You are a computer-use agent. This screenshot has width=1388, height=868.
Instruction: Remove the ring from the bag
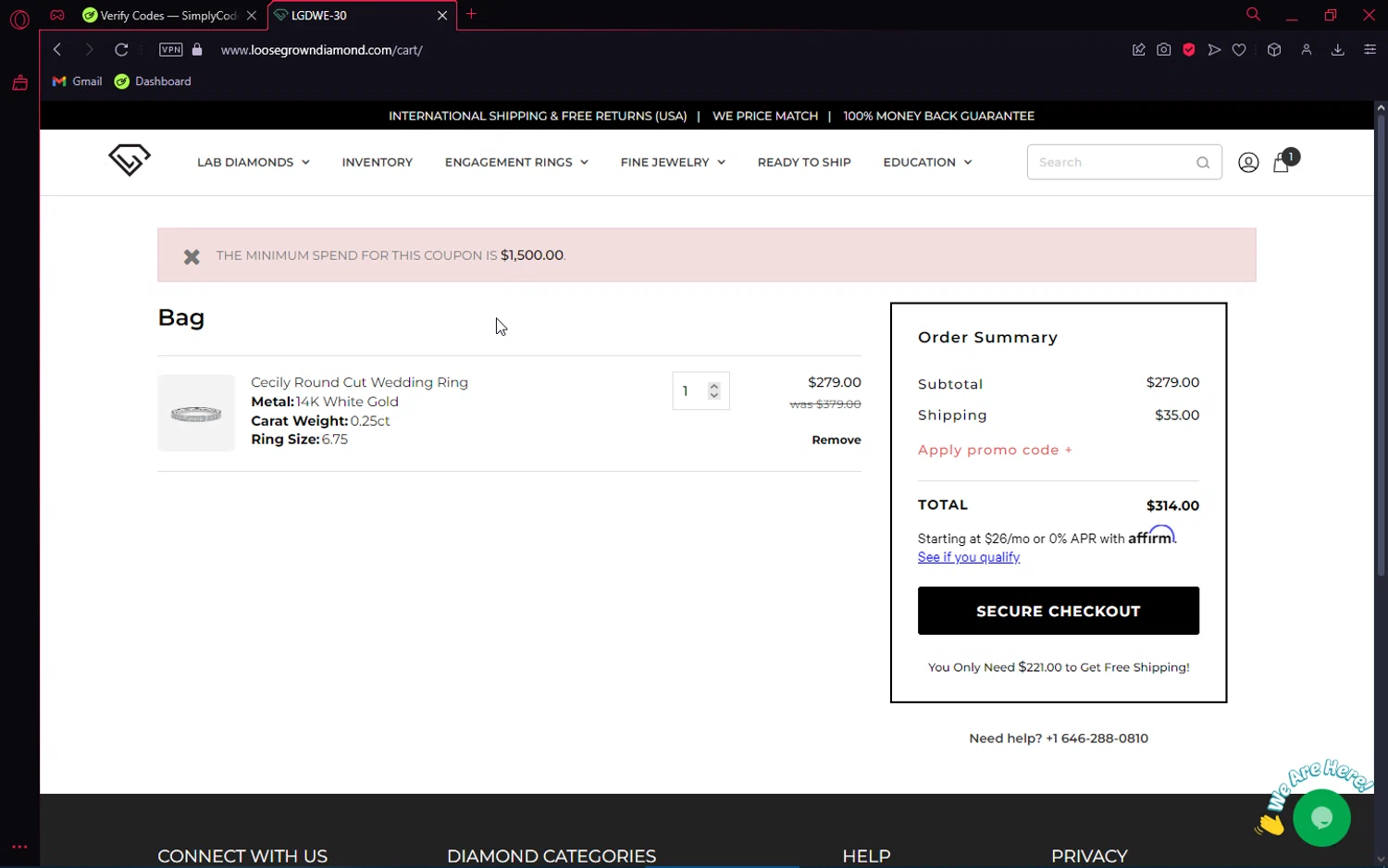837,440
